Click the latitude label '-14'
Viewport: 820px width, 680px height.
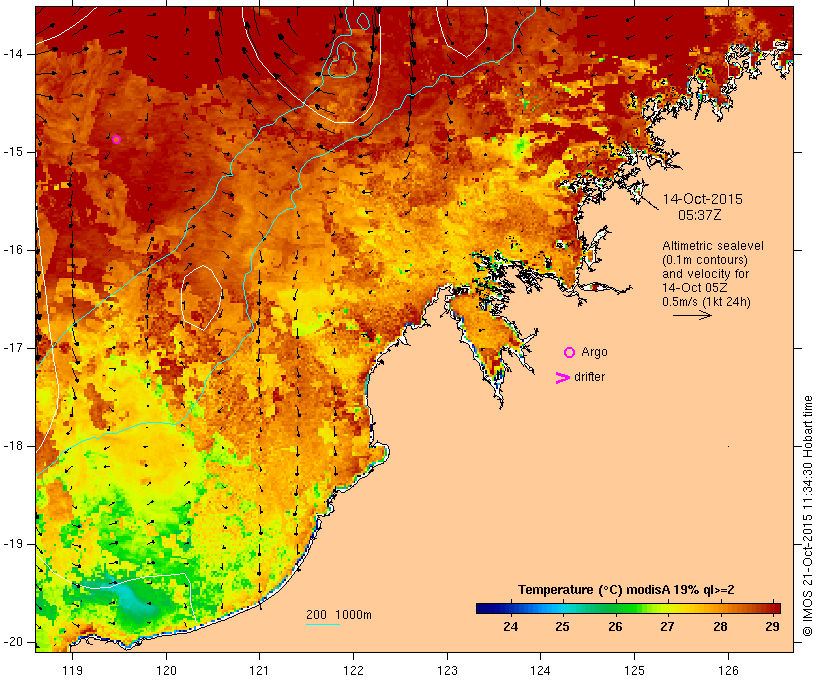click(13, 54)
